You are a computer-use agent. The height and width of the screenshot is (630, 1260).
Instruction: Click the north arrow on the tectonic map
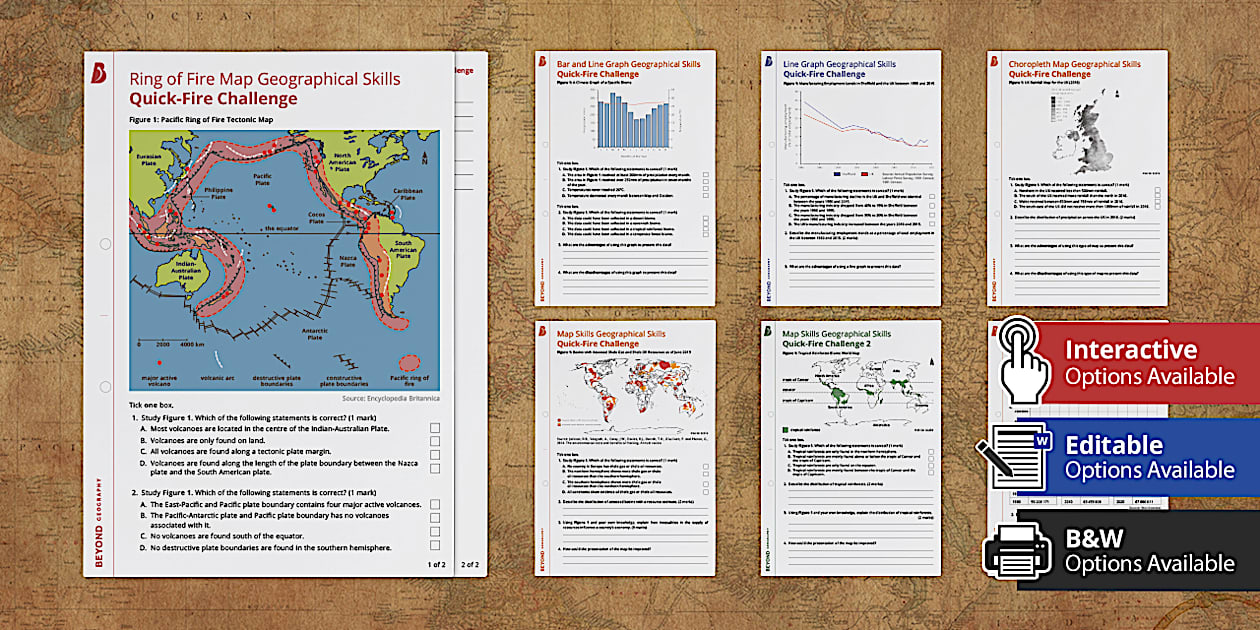(424, 155)
